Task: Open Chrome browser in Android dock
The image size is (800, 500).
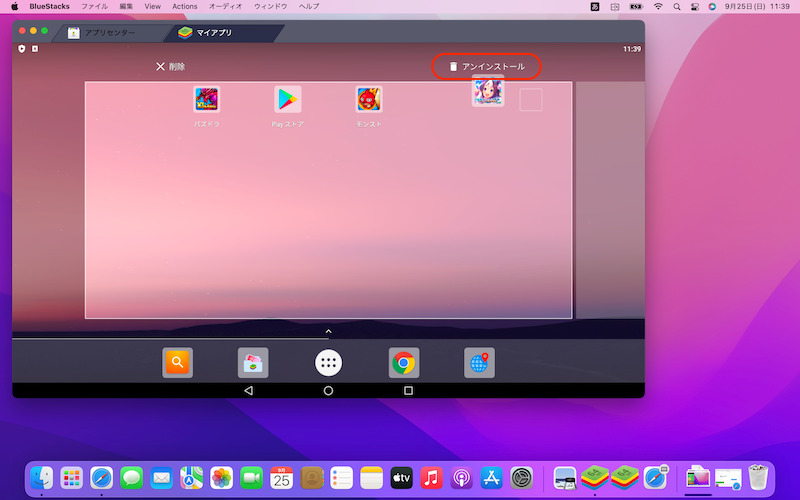Action: tap(404, 363)
